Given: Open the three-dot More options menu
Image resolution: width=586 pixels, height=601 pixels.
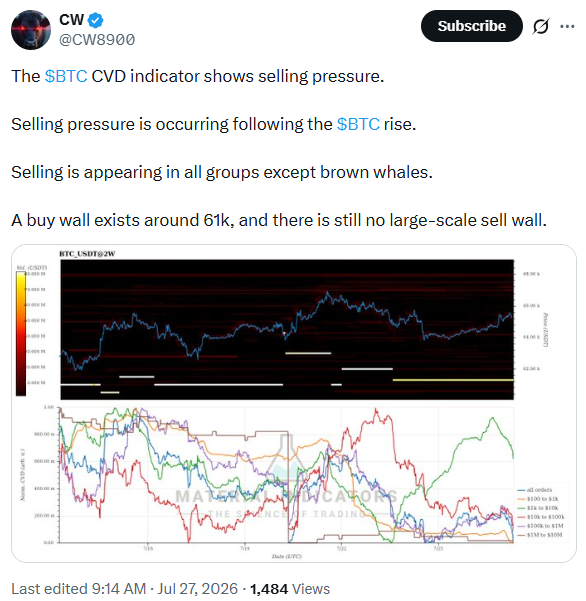Looking at the screenshot, I should [x=567, y=26].
